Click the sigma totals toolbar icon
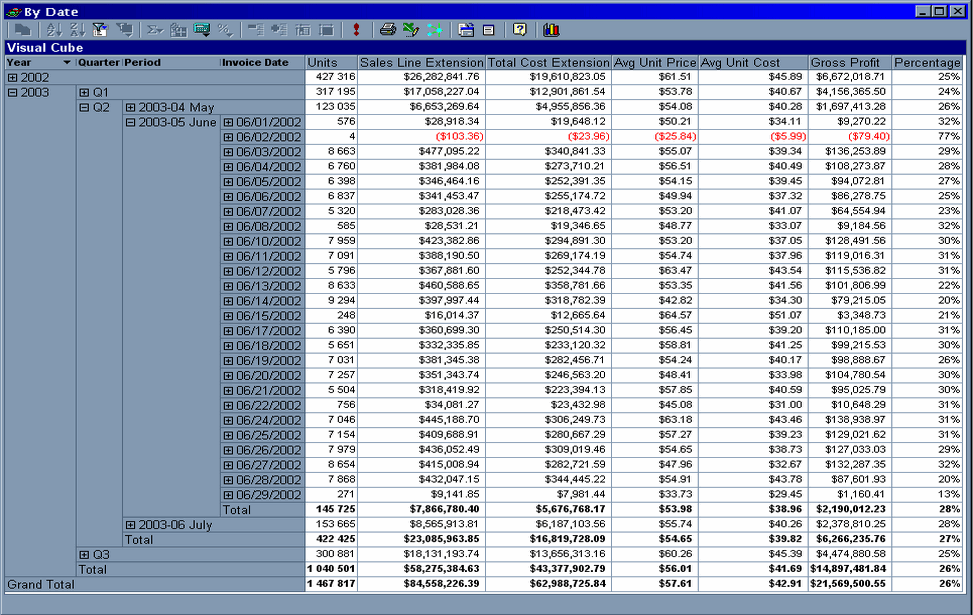Viewport: 973px width, 615px height. tap(155, 30)
